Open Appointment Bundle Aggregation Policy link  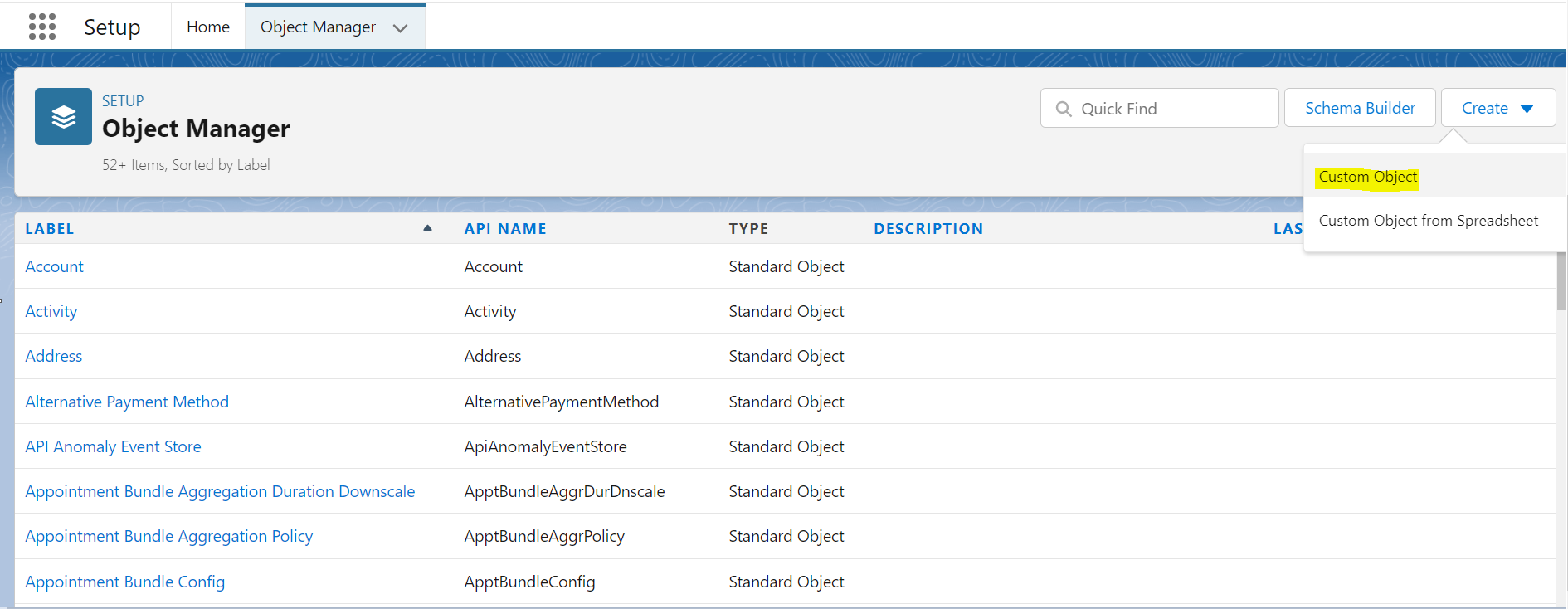pos(168,536)
